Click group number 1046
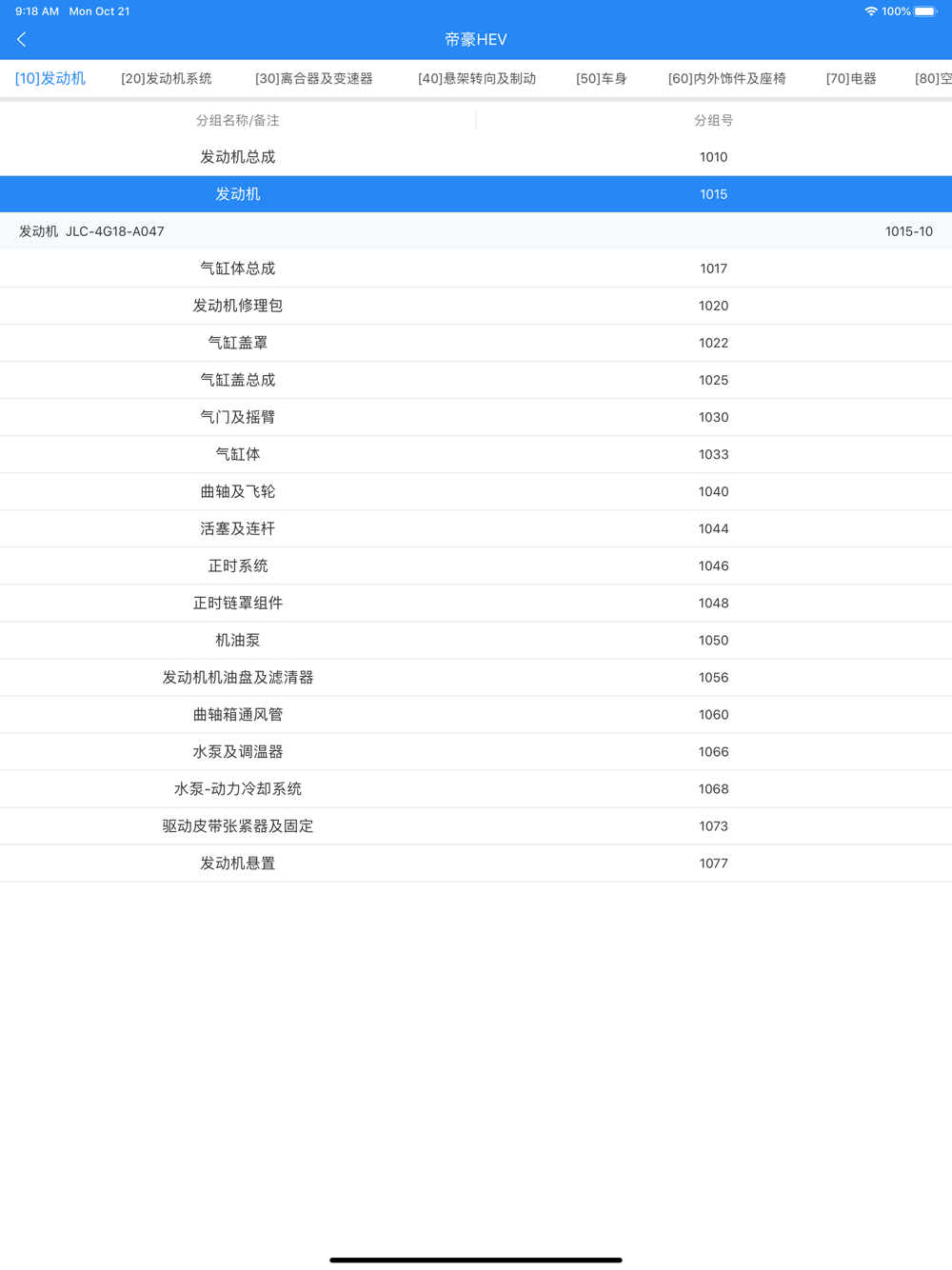The width and height of the screenshot is (952, 1270). tap(713, 566)
